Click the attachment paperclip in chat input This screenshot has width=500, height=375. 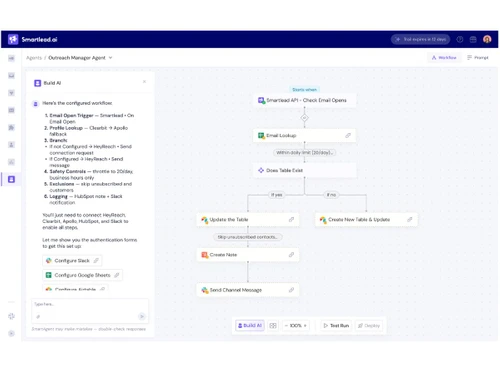tap(38, 317)
